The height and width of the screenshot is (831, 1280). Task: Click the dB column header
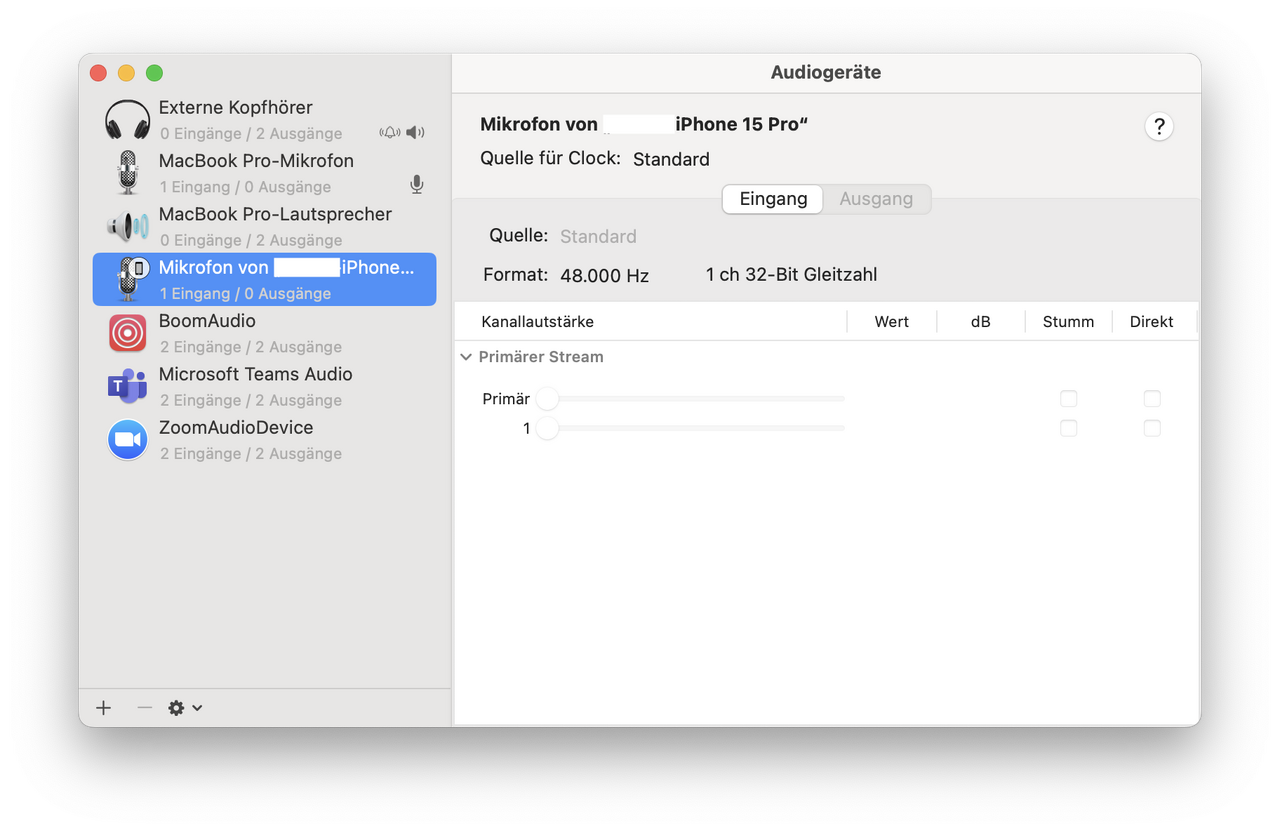point(981,322)
